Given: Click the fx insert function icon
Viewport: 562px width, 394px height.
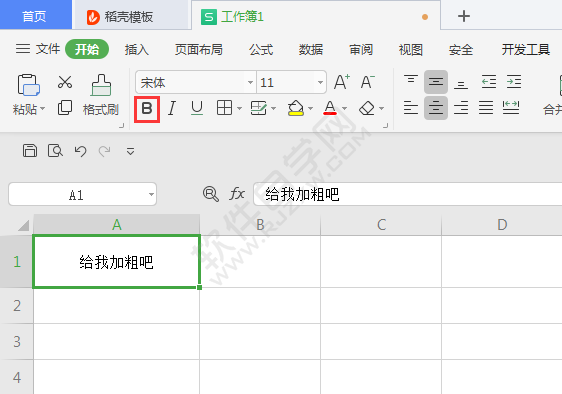Looking at the screenshot, I should point(237,194).
